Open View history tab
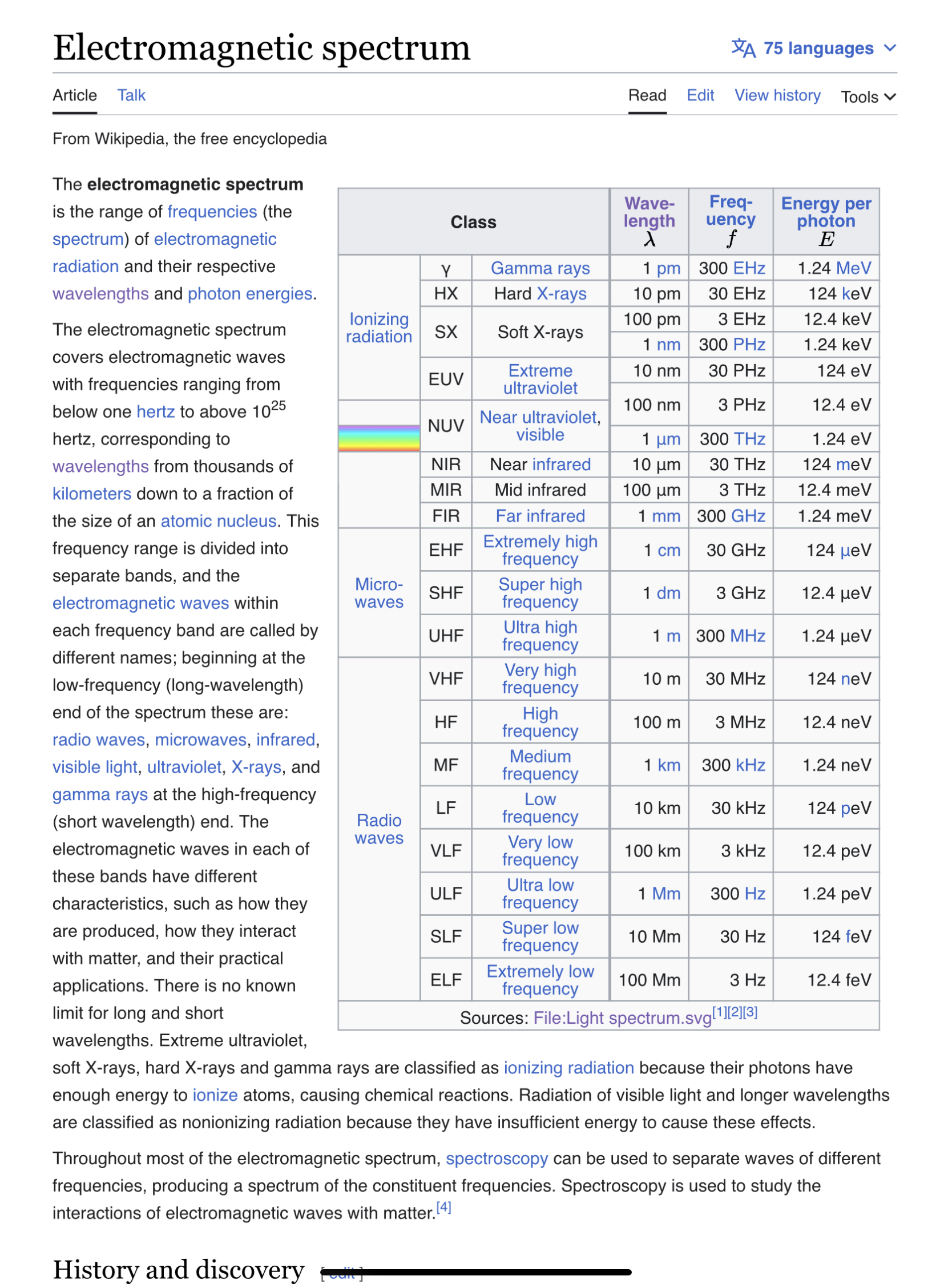 [x=777, y=95]
